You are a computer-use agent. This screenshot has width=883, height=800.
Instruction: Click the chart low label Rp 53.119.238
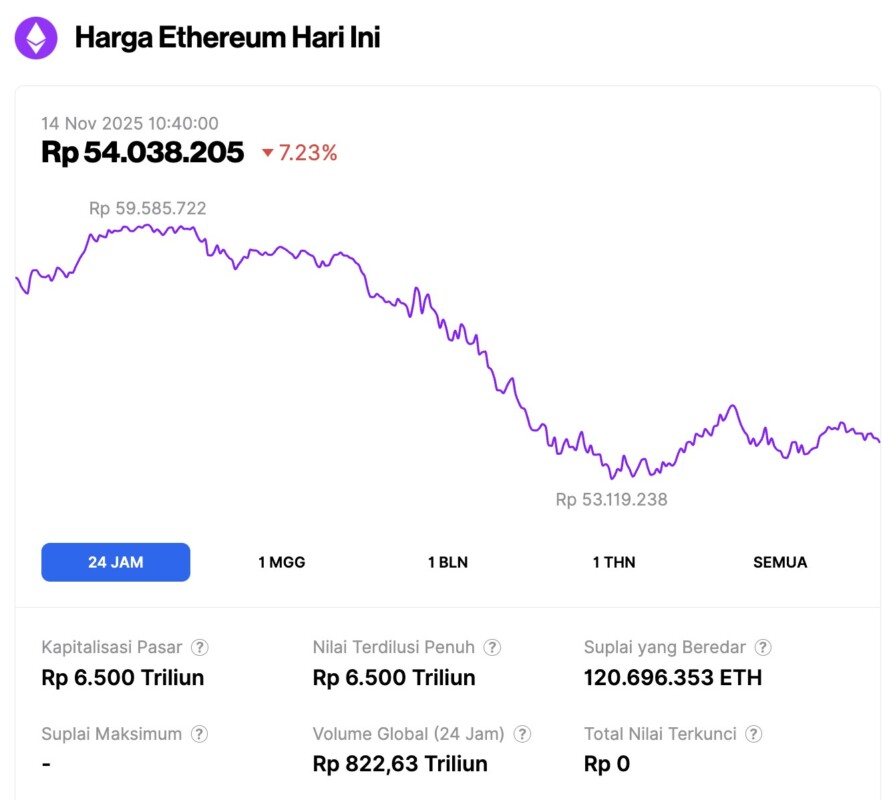(611, 499)
